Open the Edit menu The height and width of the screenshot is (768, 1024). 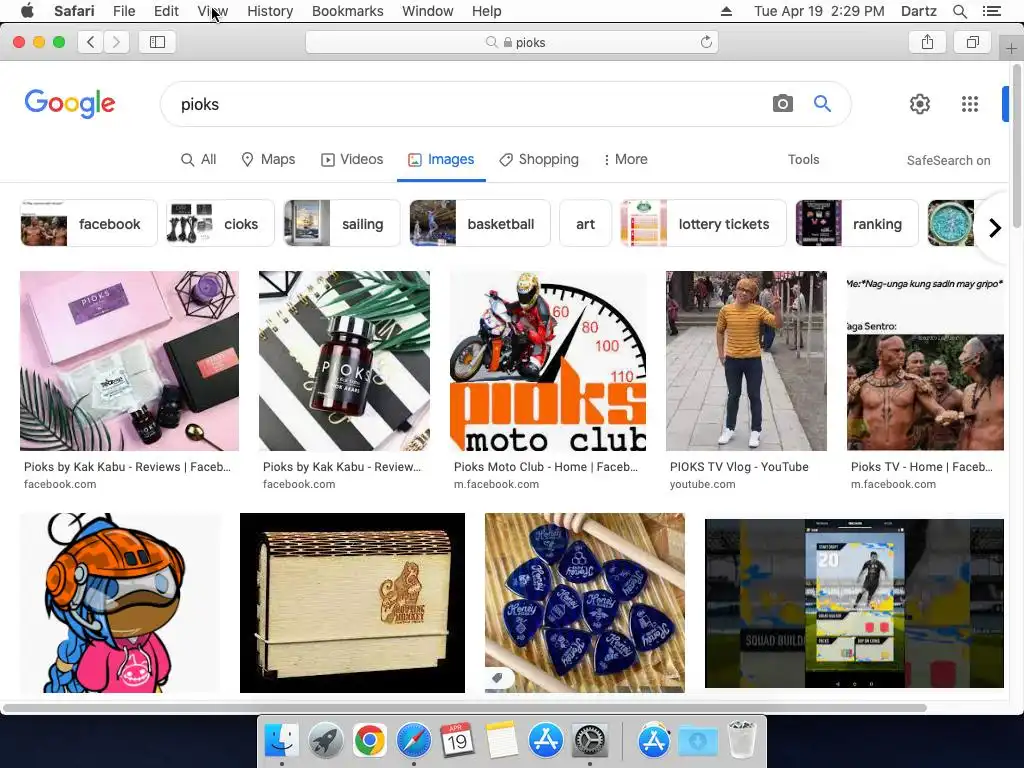[166, 11]
